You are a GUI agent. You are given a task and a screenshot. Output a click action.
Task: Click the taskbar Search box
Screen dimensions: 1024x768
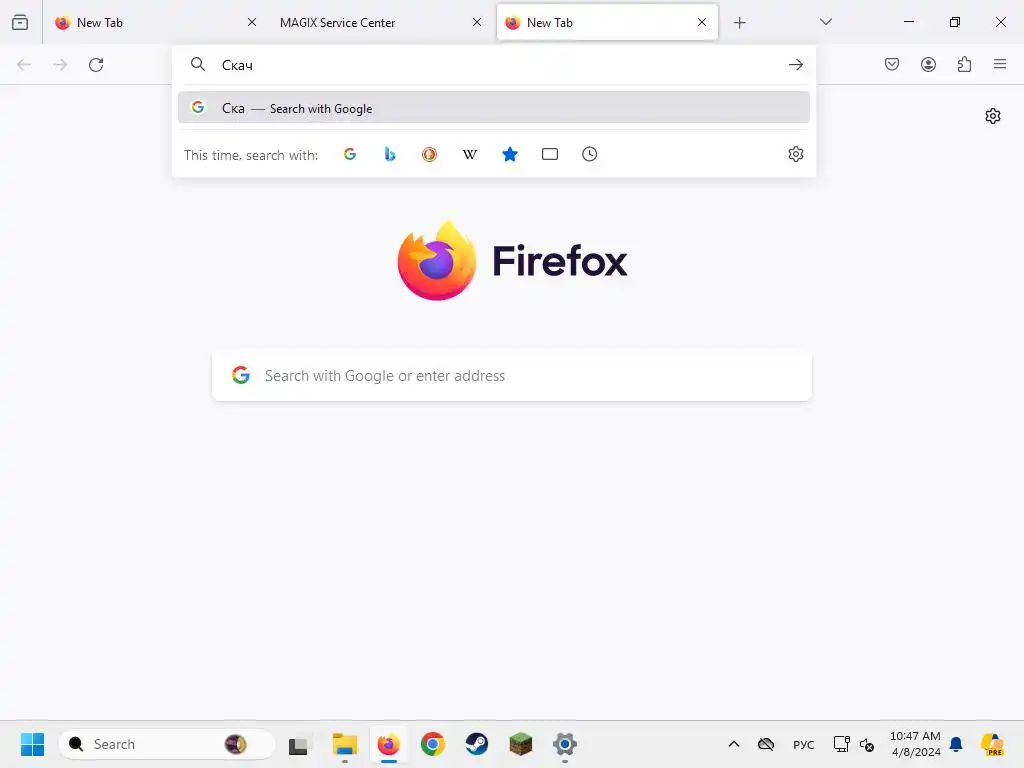[x=167, y=744]
